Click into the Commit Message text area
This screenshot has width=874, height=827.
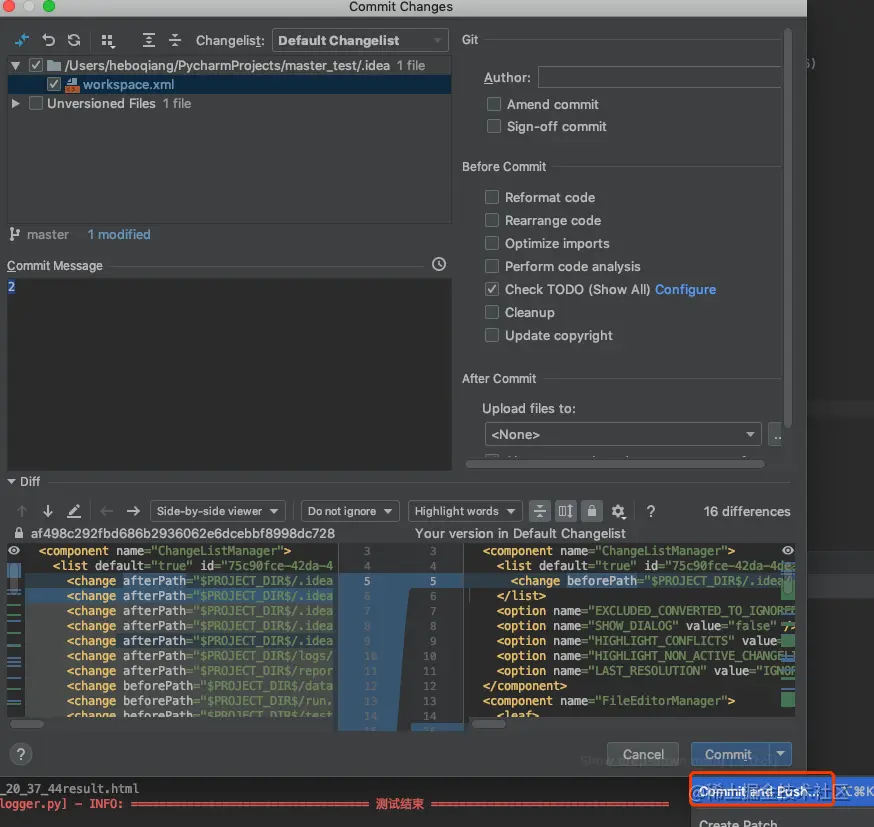[229, 374]
